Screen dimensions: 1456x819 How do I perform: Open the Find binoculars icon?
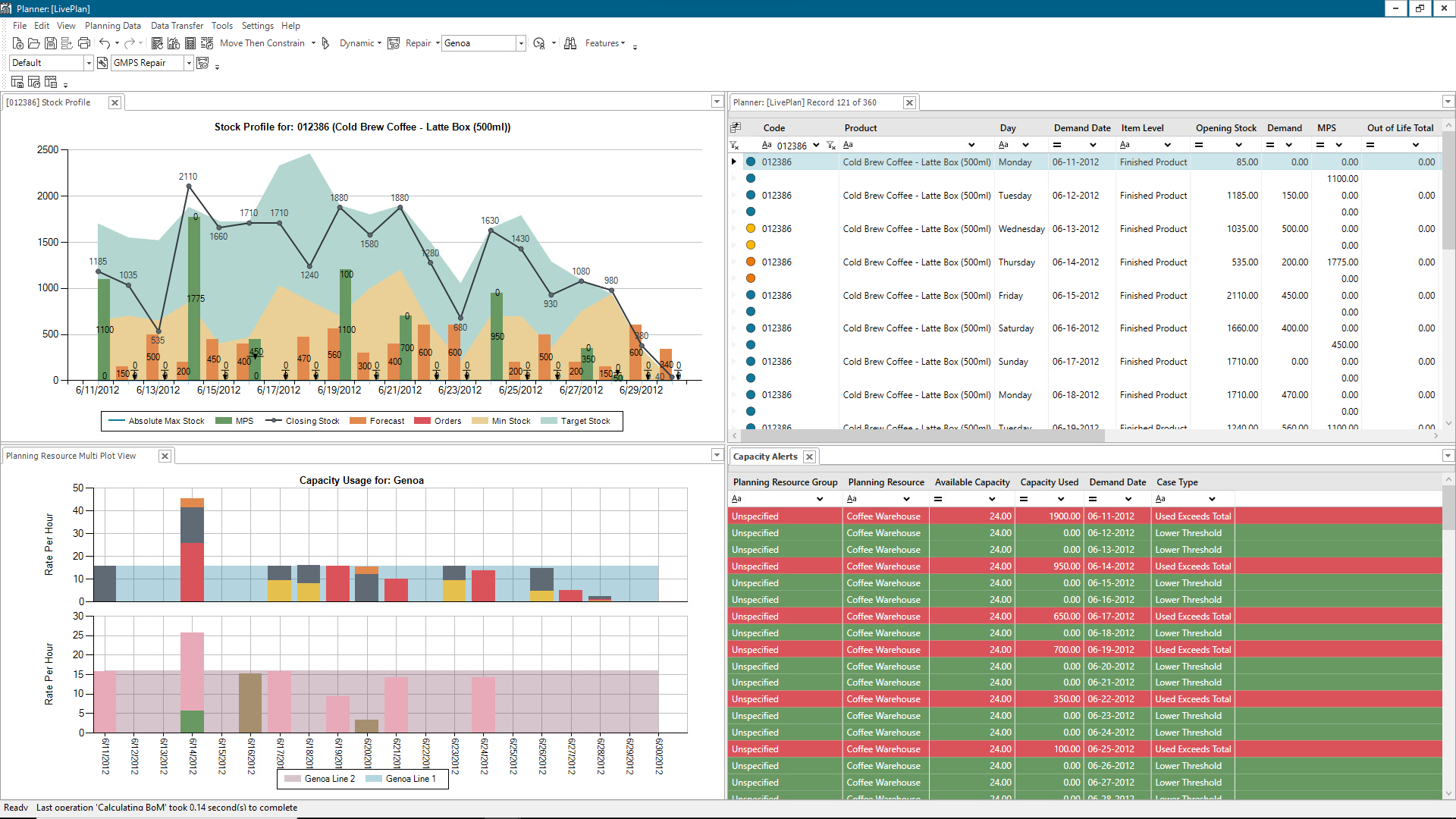pos(570,43)
